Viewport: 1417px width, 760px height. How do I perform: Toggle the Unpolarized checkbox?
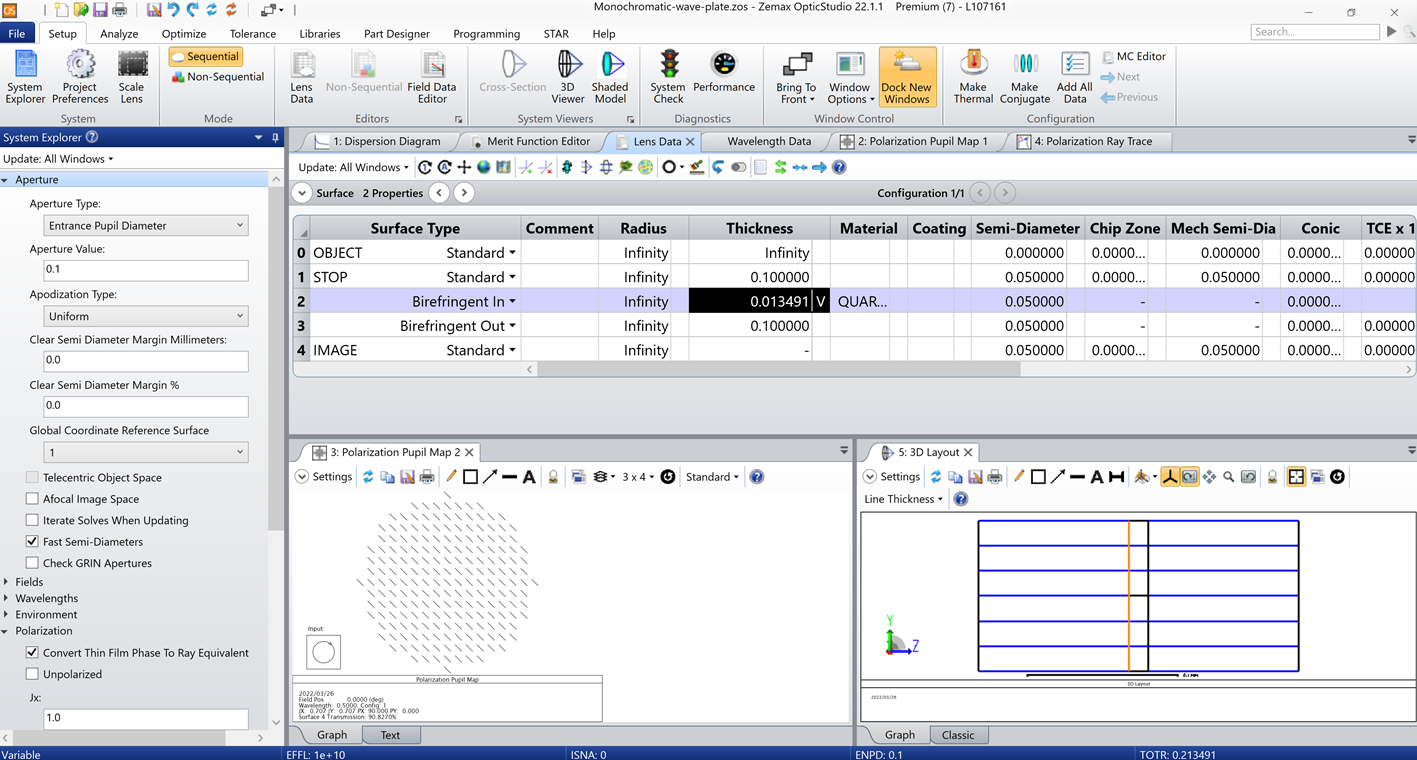tap(32, 674)
